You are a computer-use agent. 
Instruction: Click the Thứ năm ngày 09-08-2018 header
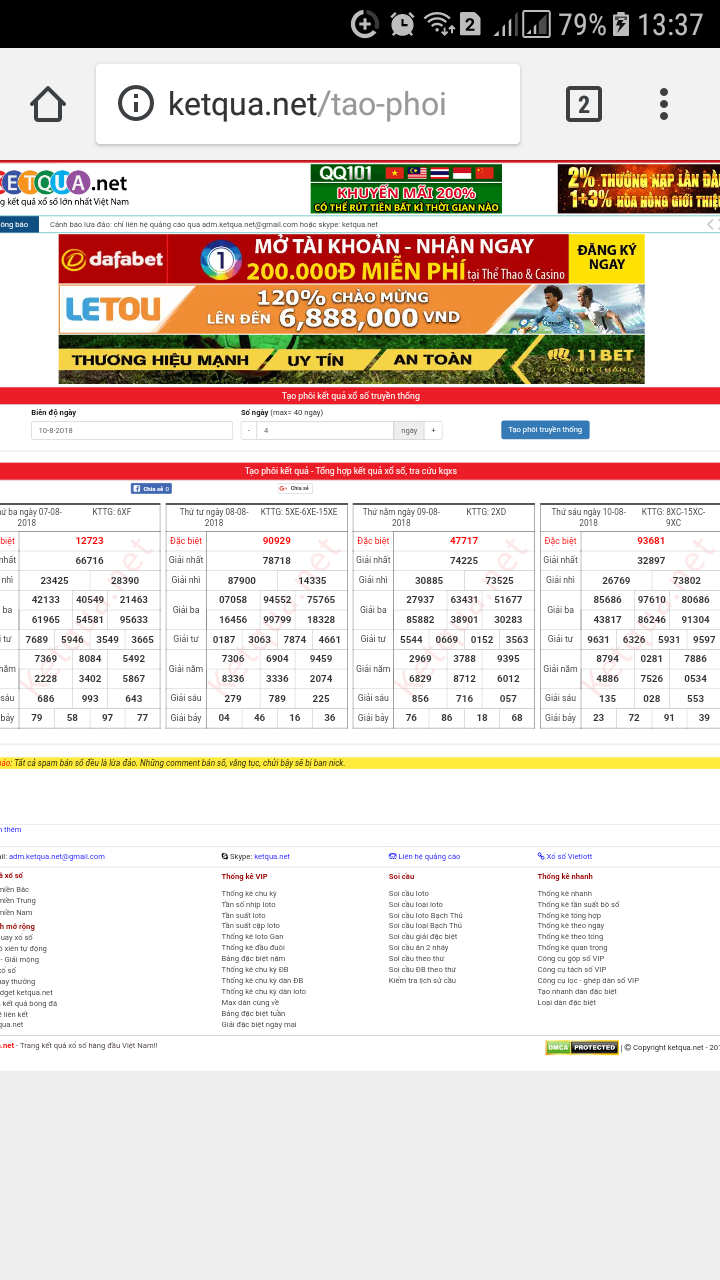tap(401, 517)
